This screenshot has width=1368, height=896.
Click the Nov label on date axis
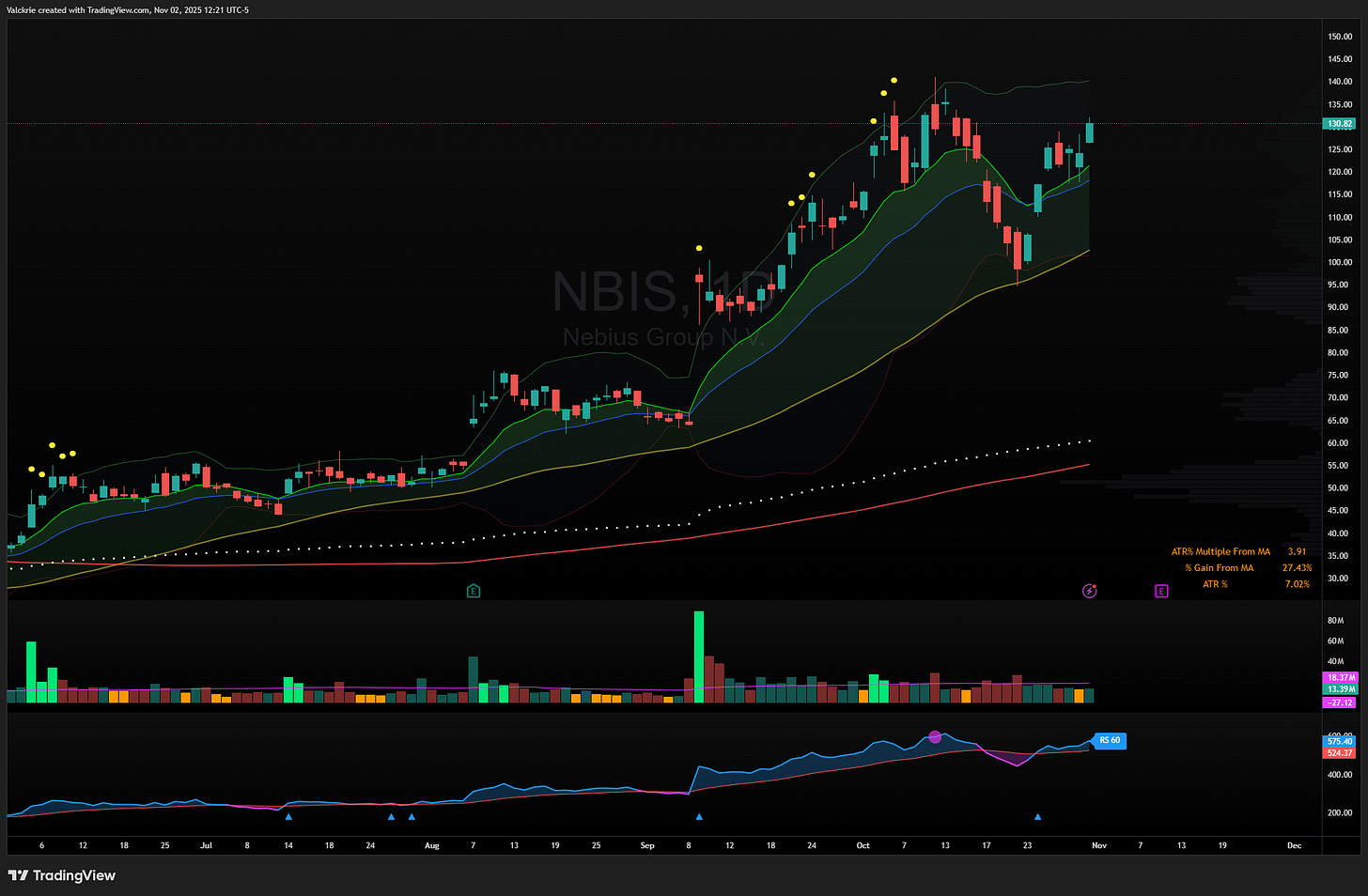(1099, 845)
